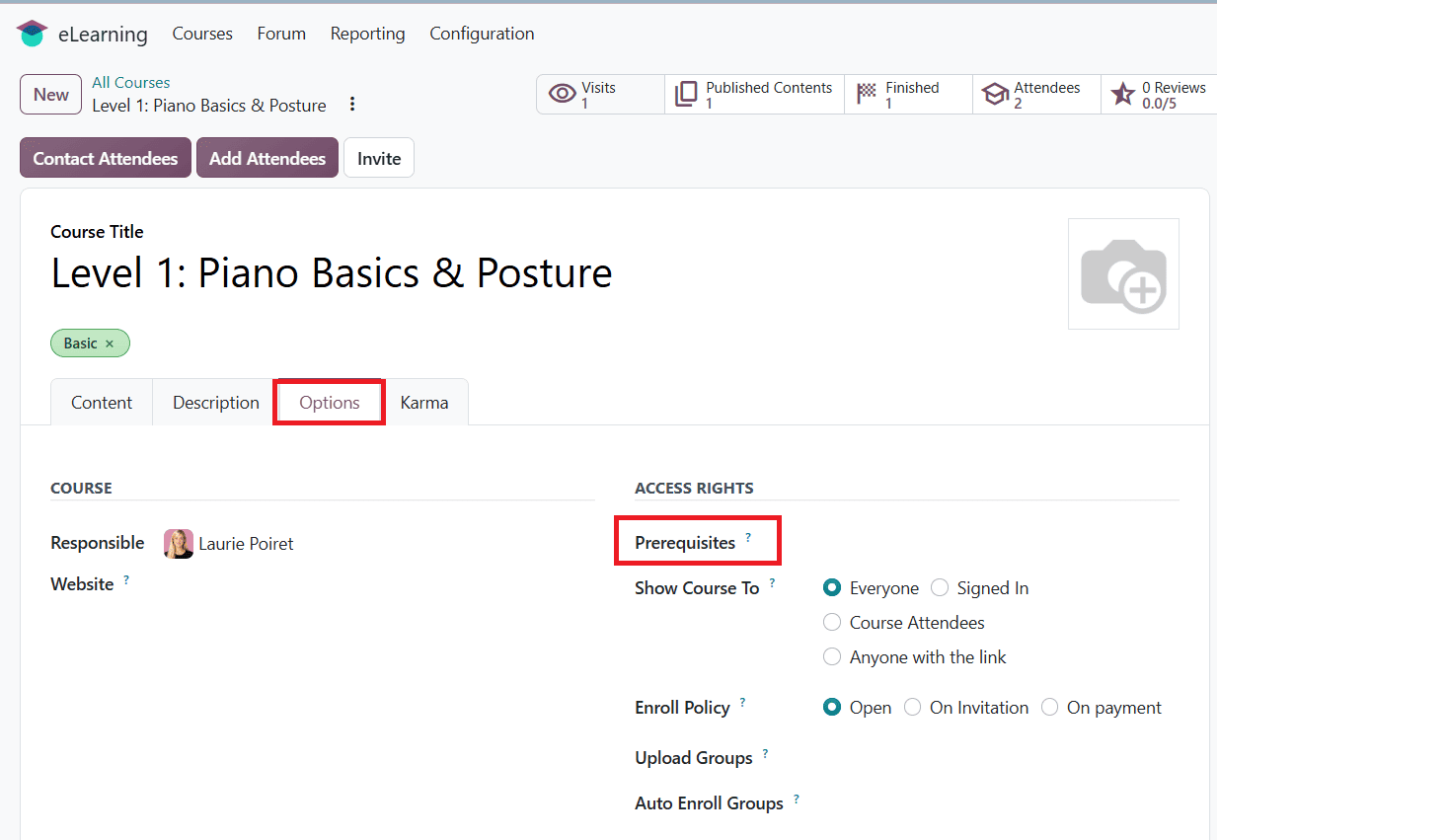The width and height of the screenshot is (1446, 840).
Task: Click the New button
Action: click(51, 95)
